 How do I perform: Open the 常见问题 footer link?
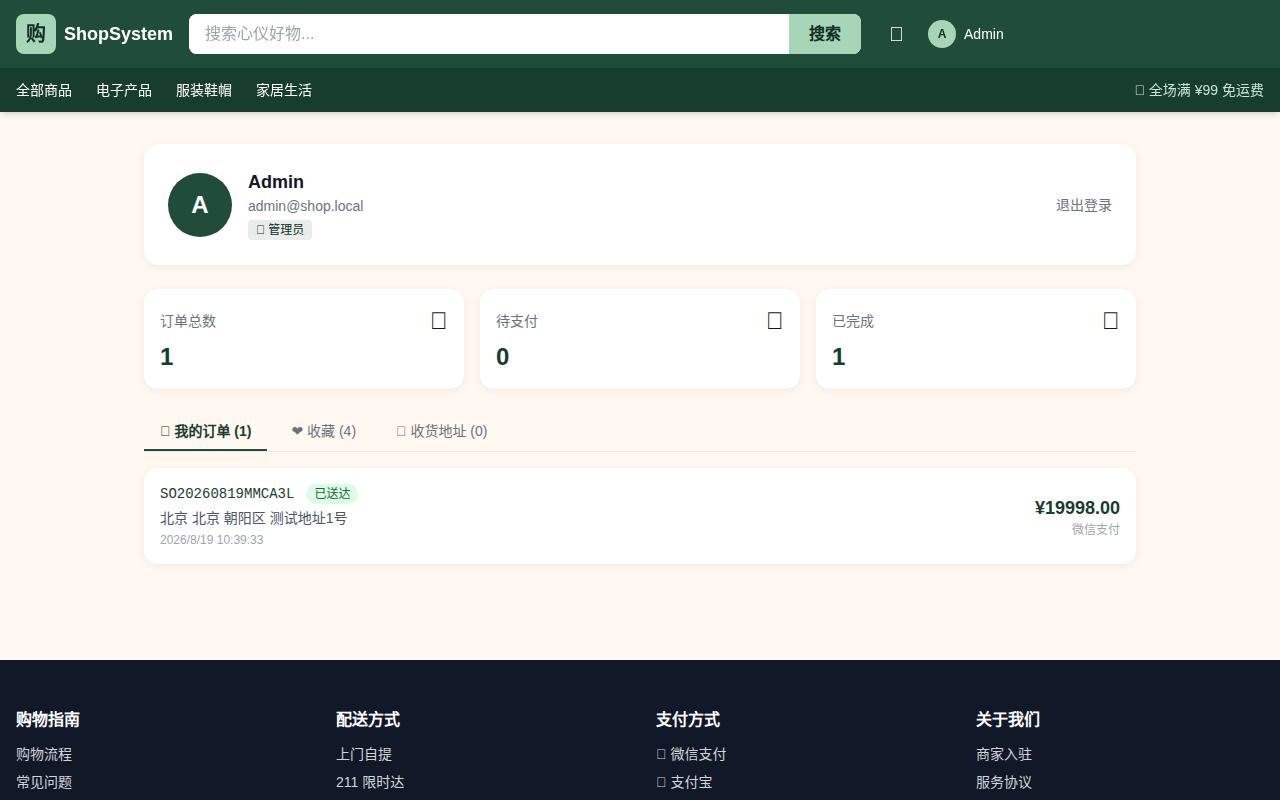[x=44, y=783]
